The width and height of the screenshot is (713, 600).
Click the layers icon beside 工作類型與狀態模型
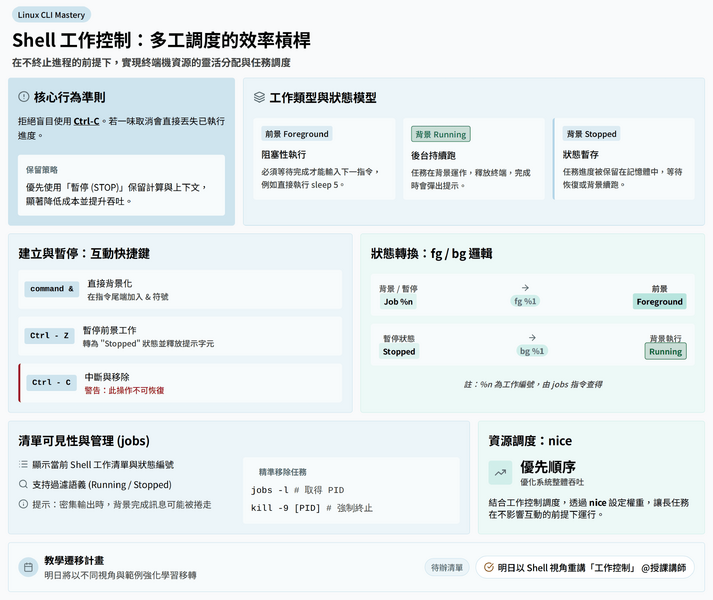pos(259,97)
